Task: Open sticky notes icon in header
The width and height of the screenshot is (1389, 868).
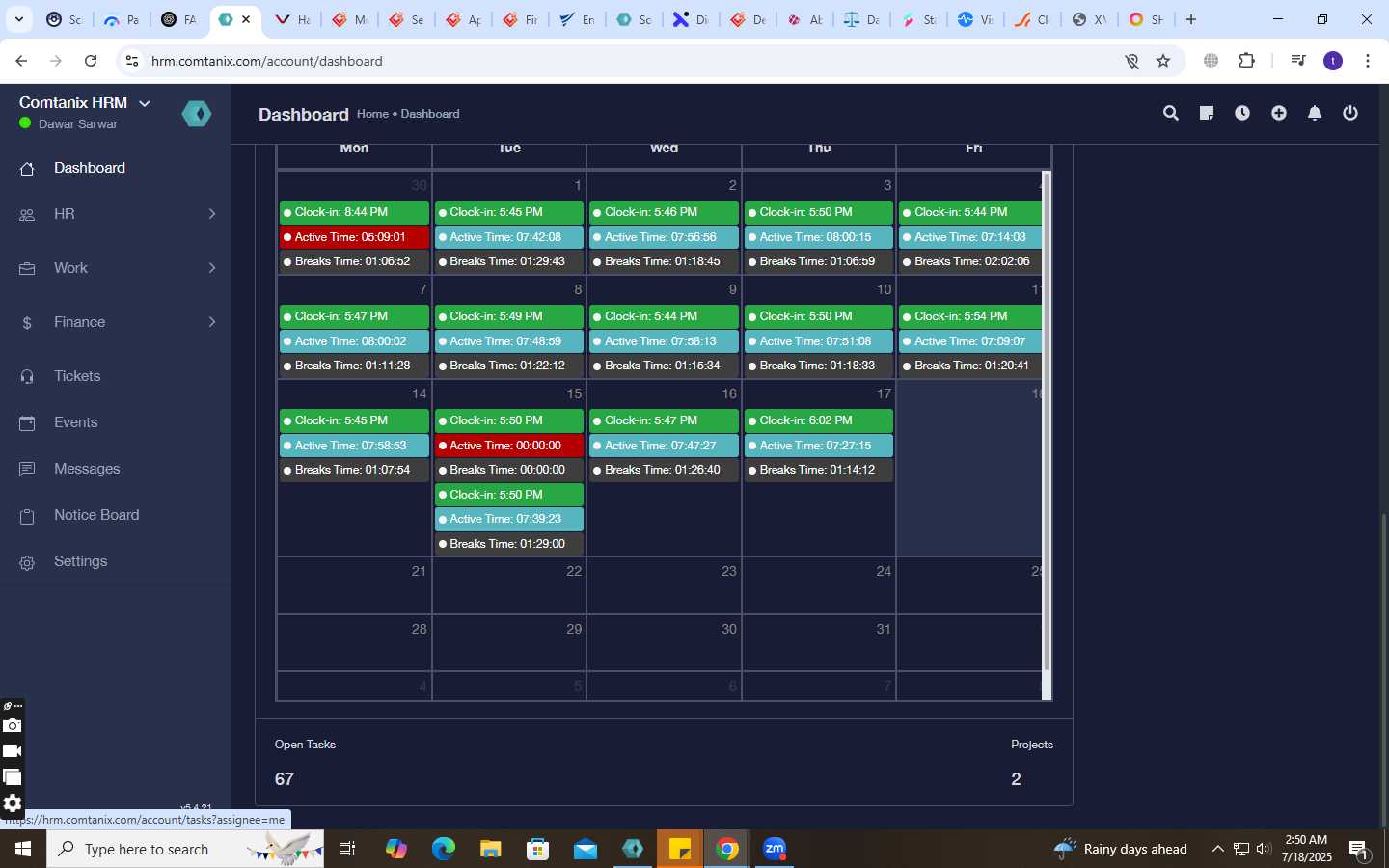Action: (x=1207, y=114)
